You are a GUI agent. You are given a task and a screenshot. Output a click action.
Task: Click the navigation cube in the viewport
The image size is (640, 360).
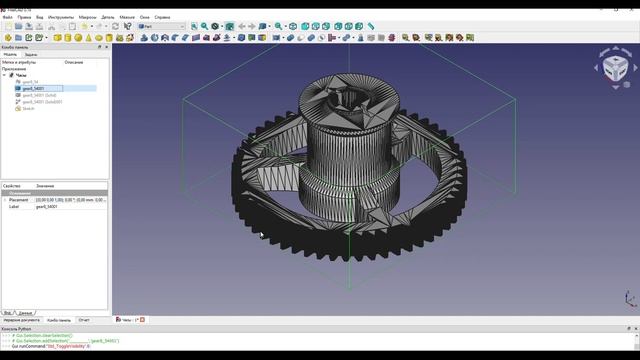pyautogui.click(x=616, y=68)
